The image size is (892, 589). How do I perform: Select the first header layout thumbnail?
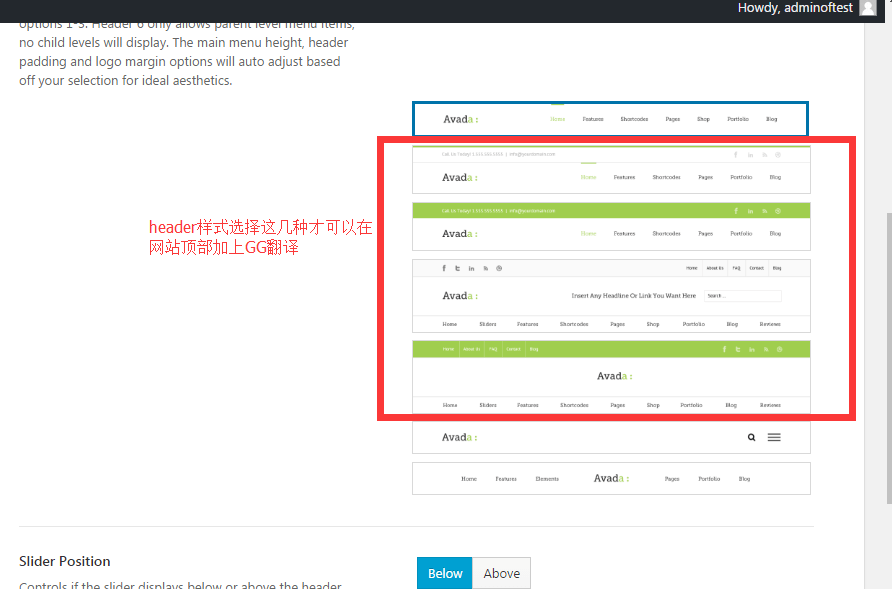point(610,119)
